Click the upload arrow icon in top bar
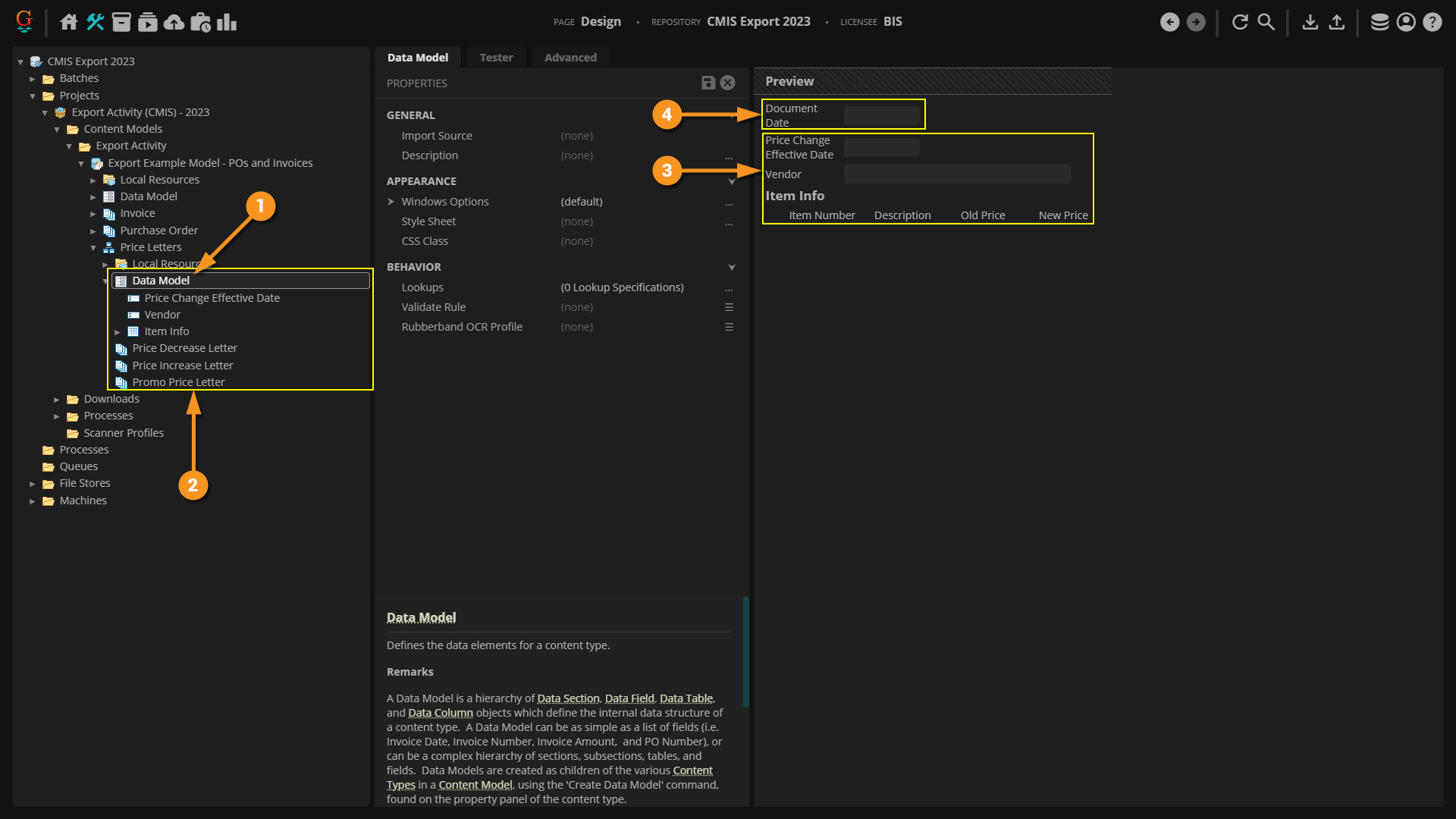The height and width of the screenshot is (819, 1456). (x=1337, y=22)
